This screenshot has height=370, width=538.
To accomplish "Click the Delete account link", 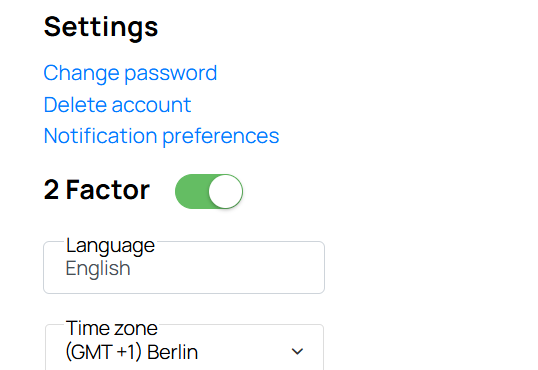I will click(x=117, y=105).
